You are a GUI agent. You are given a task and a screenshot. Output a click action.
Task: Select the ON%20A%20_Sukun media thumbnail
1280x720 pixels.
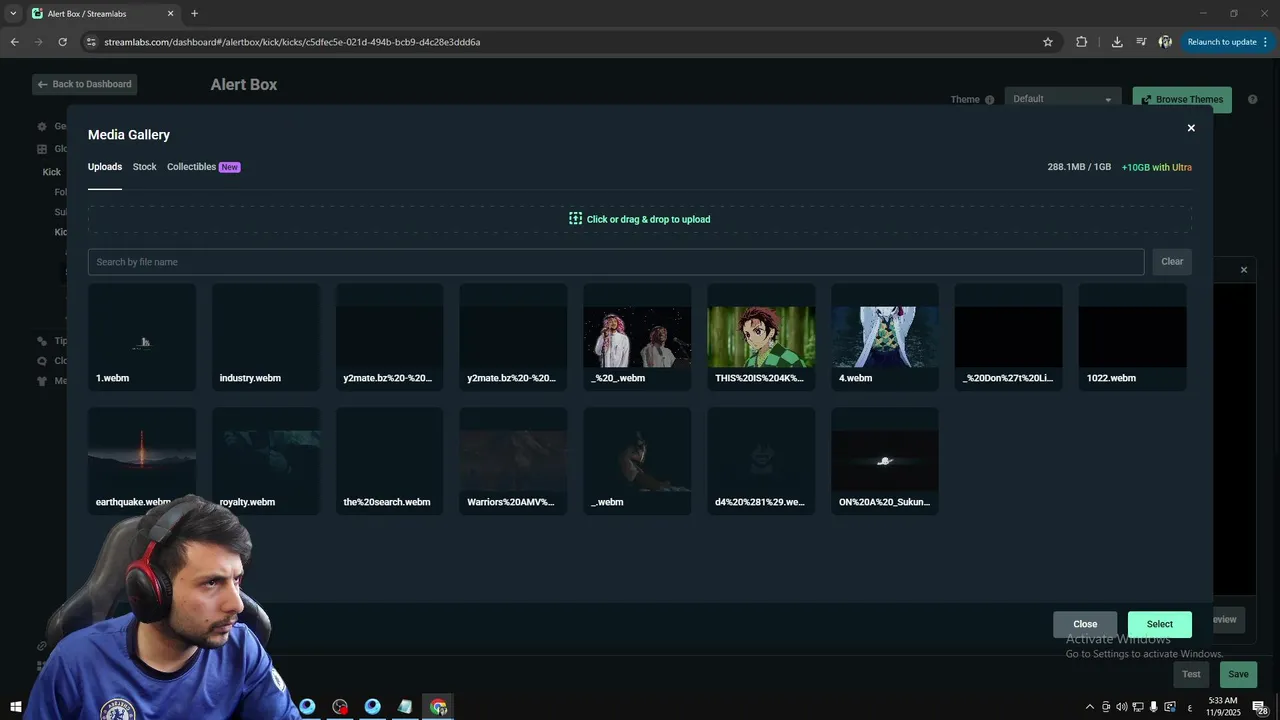(885, 461)
